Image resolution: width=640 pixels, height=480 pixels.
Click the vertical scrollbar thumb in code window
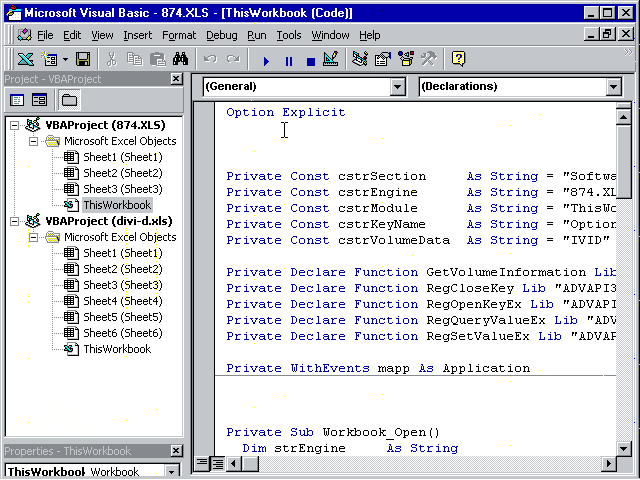point(623,162)
